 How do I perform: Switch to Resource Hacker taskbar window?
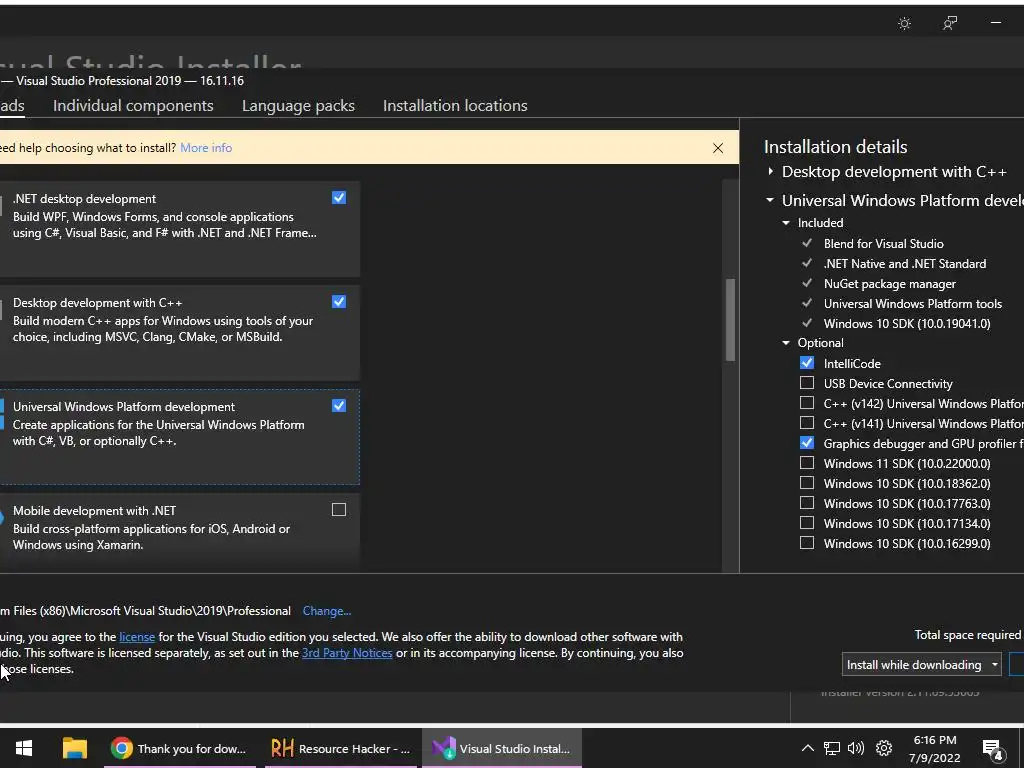(x=340, y=748)
